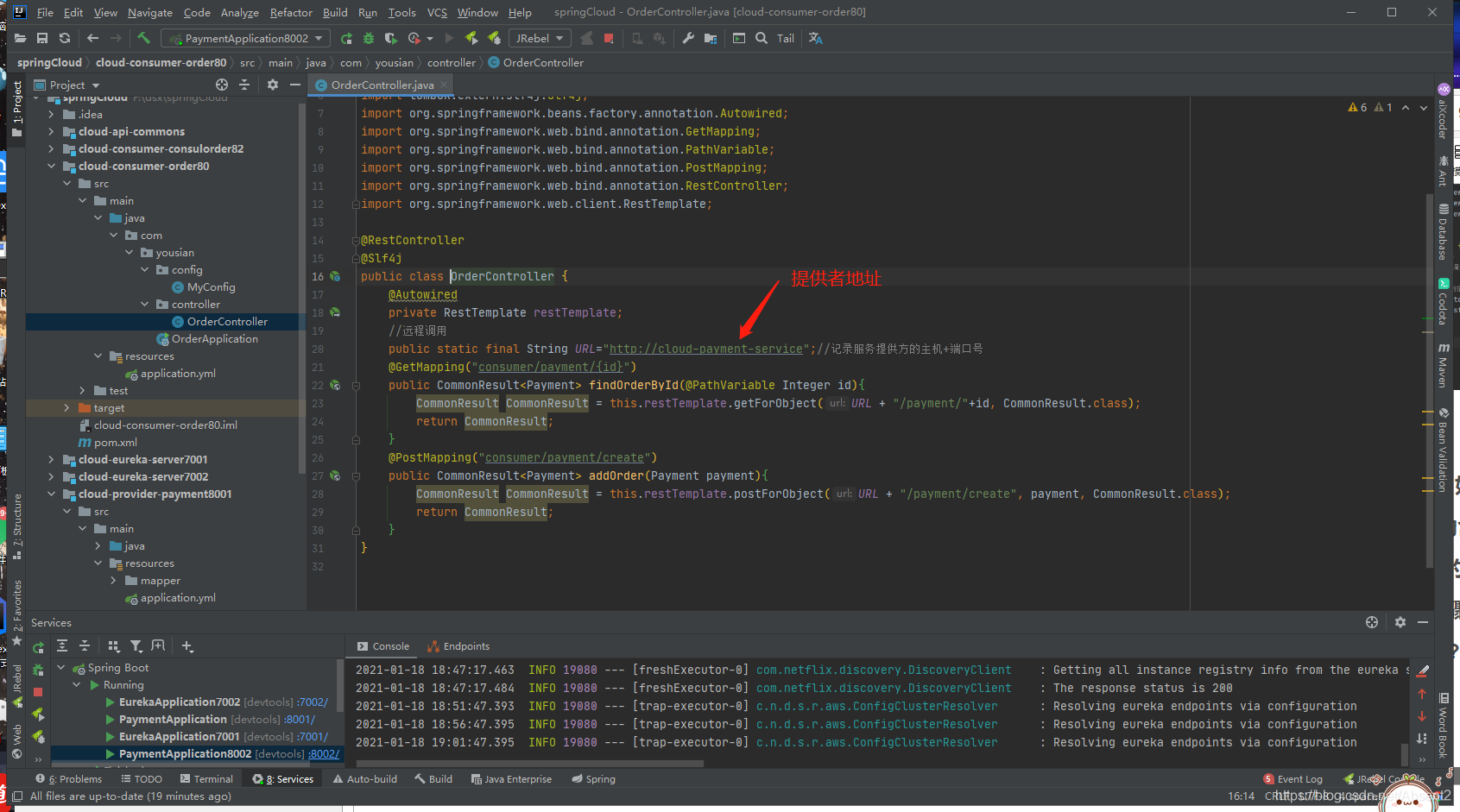
Task: Switch to the Endpoints tab
Action: 458,646
